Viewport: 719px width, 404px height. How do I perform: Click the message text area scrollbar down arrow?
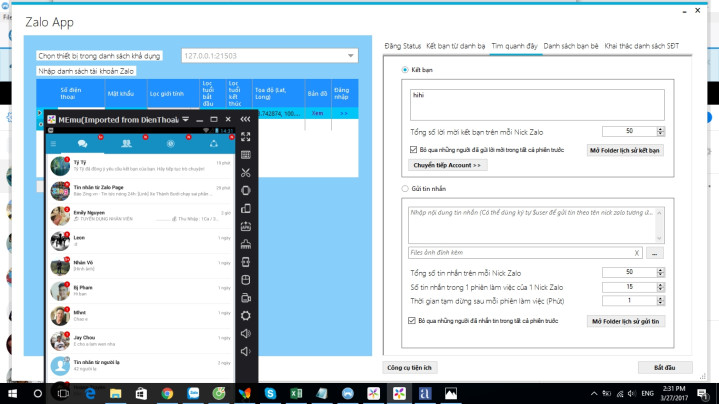(x=659, y=238)
